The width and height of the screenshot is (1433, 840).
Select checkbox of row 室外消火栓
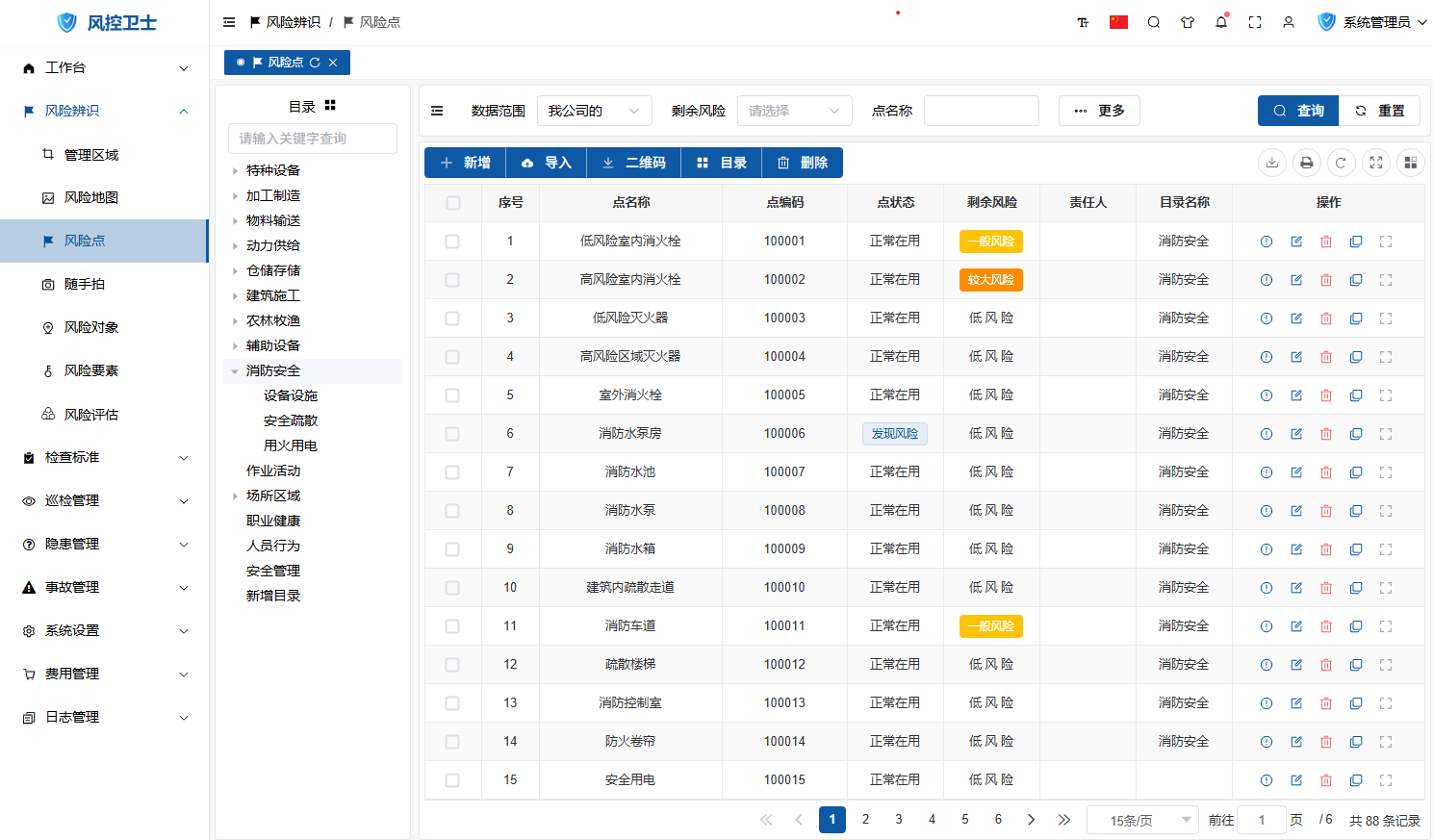pyautogui.click(x=452, y=395)
